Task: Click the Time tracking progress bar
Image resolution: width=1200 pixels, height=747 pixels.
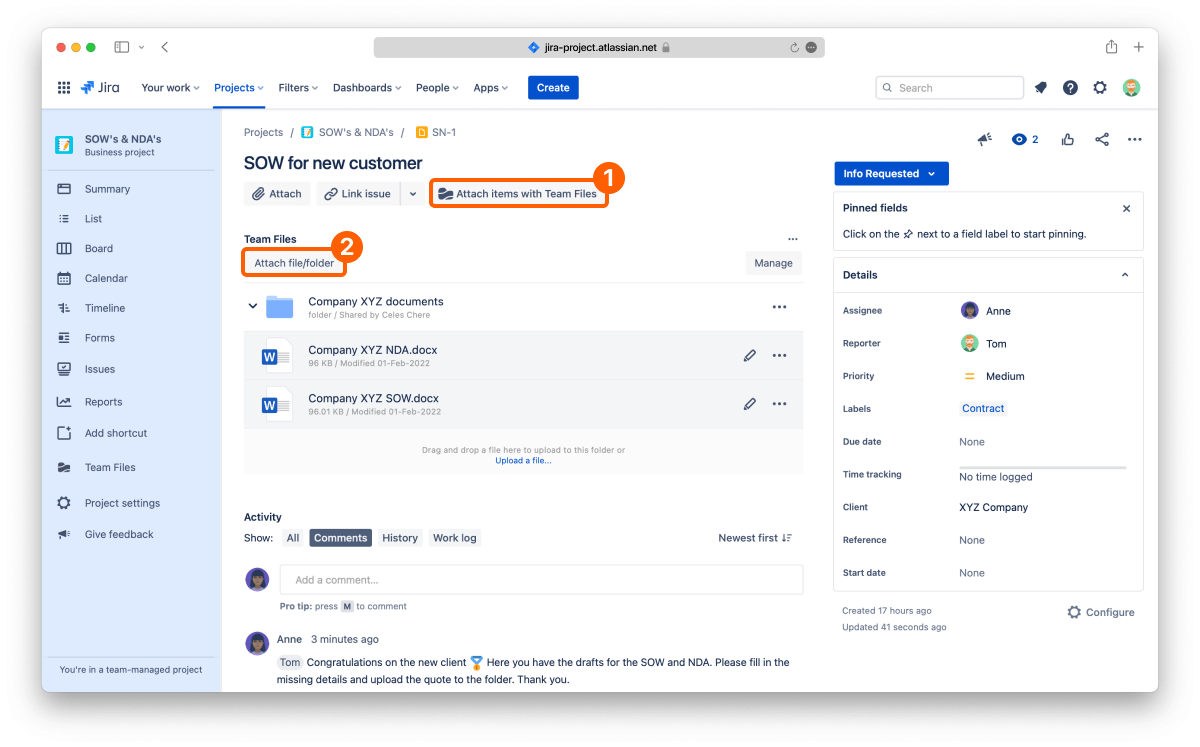Action: (x=1043, y=467)
